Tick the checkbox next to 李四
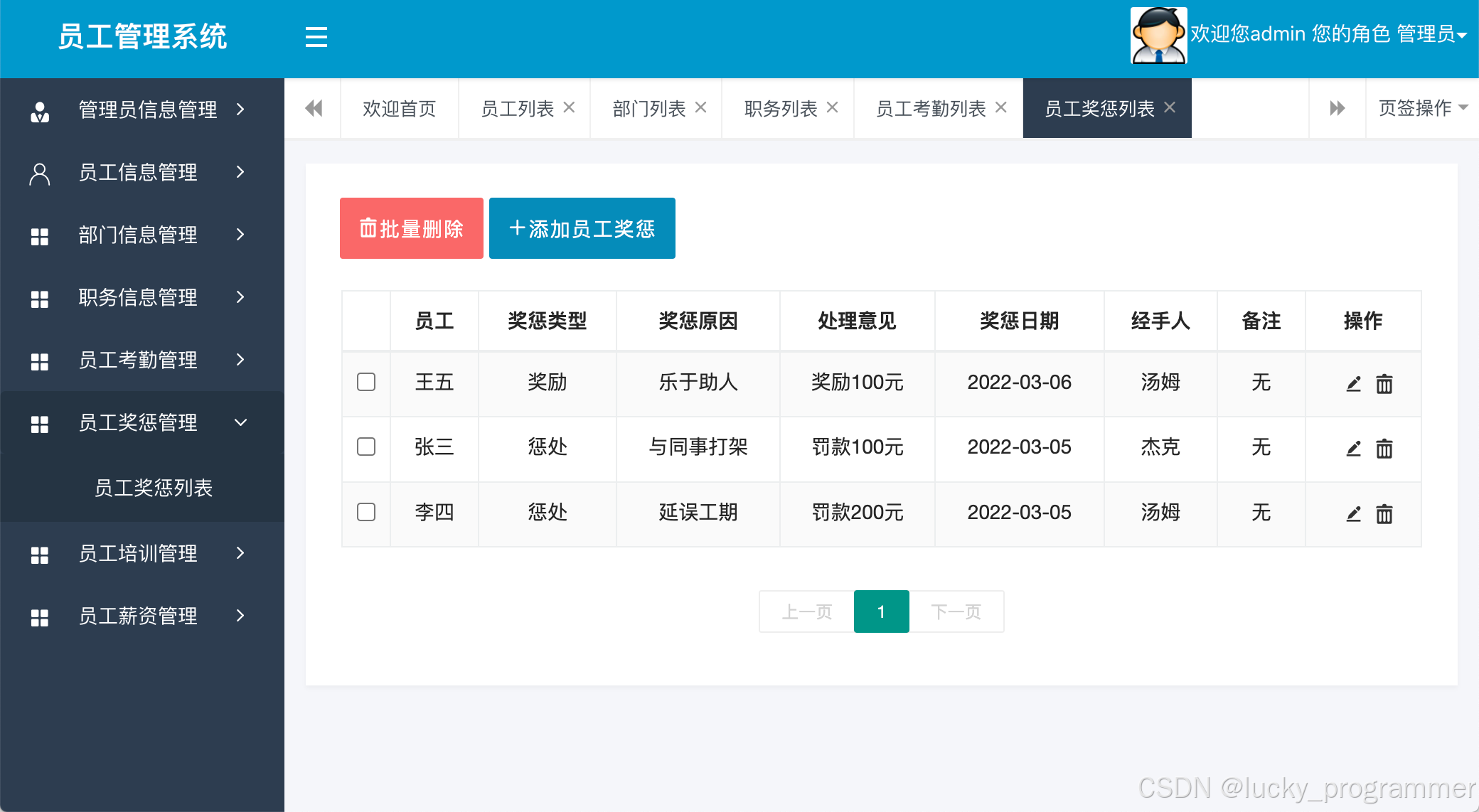Image resolution: width=1479 pixels, height=812 pixels. pos(366,512)
